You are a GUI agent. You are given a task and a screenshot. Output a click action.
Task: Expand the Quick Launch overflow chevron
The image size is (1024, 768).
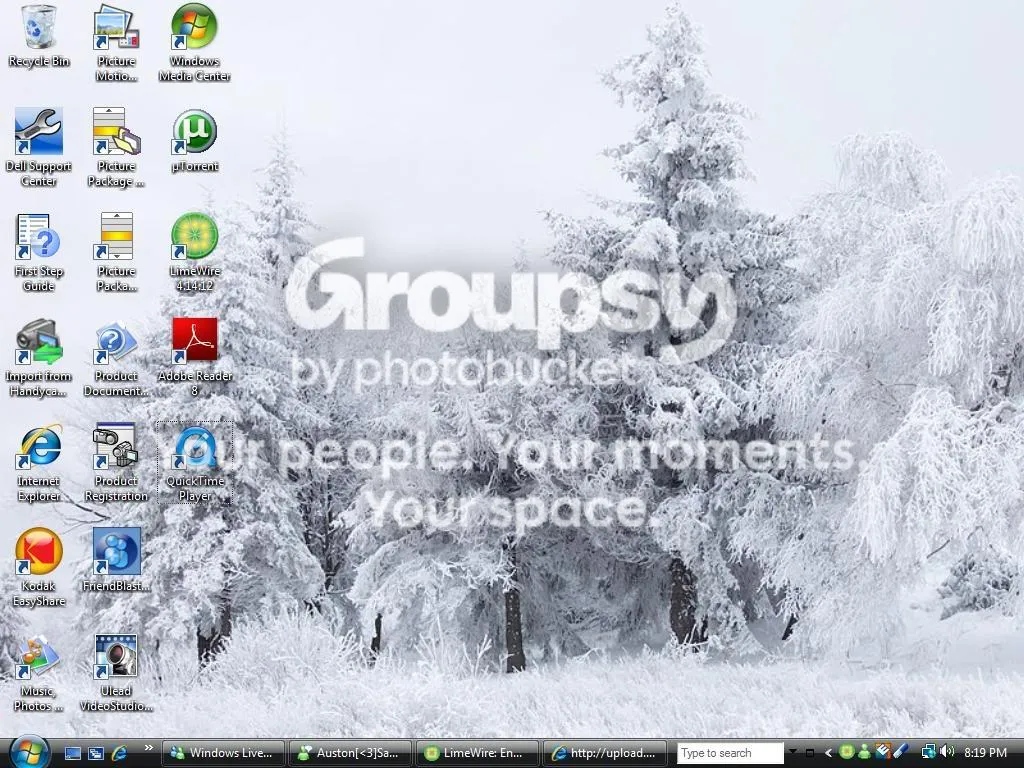pyautogui.click(x=149, y=748)
